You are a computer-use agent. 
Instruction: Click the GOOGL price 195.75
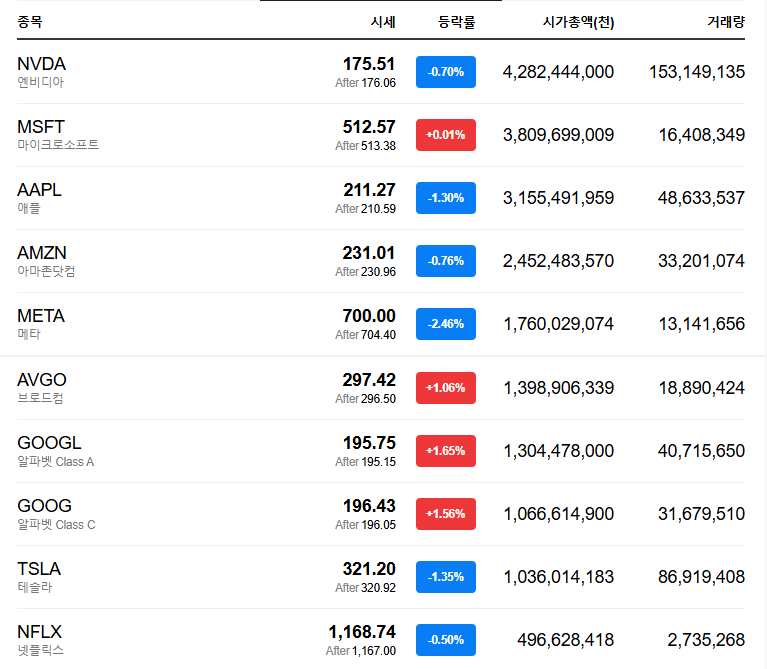369,444
